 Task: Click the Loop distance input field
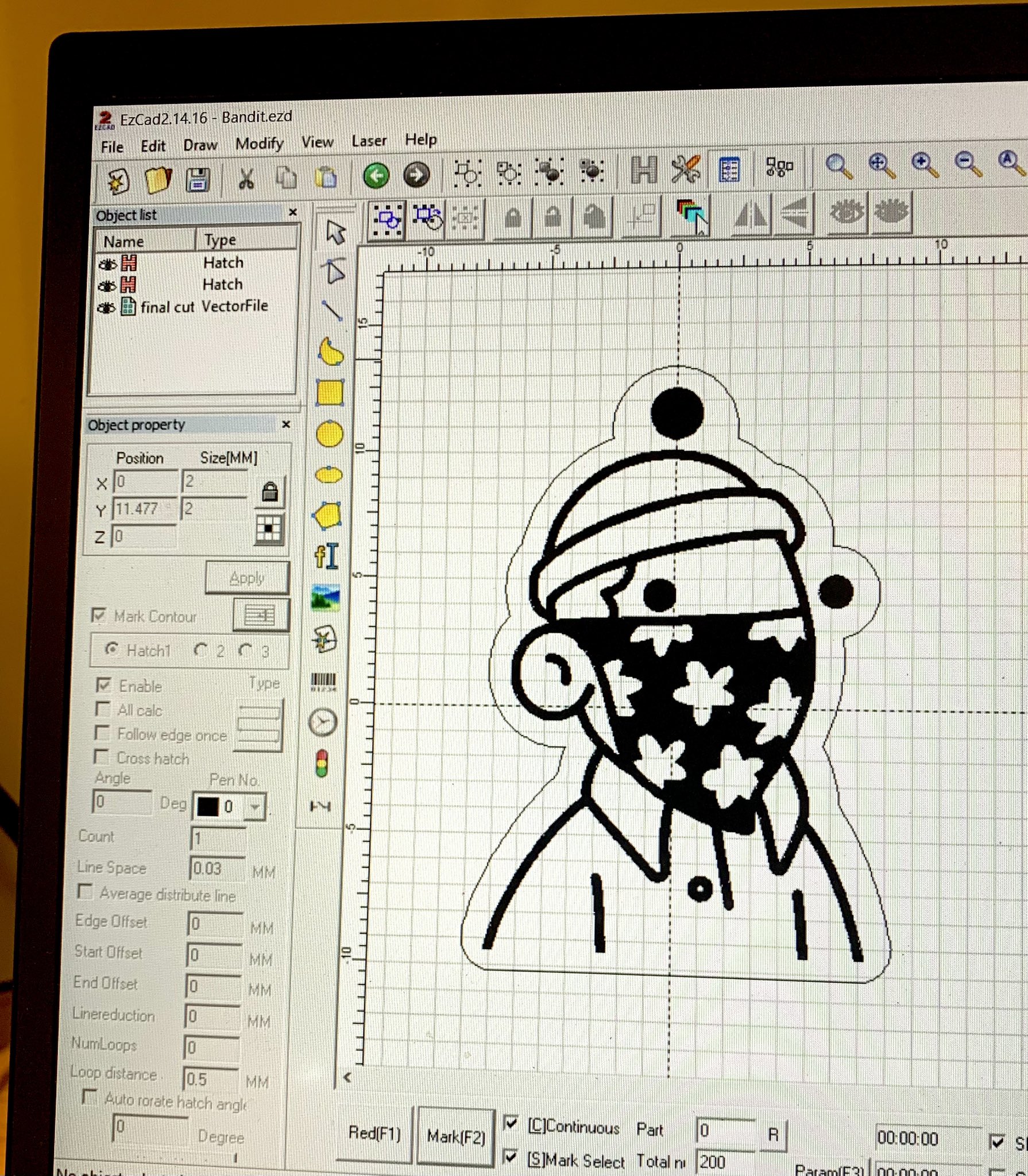coord(211,1079)
